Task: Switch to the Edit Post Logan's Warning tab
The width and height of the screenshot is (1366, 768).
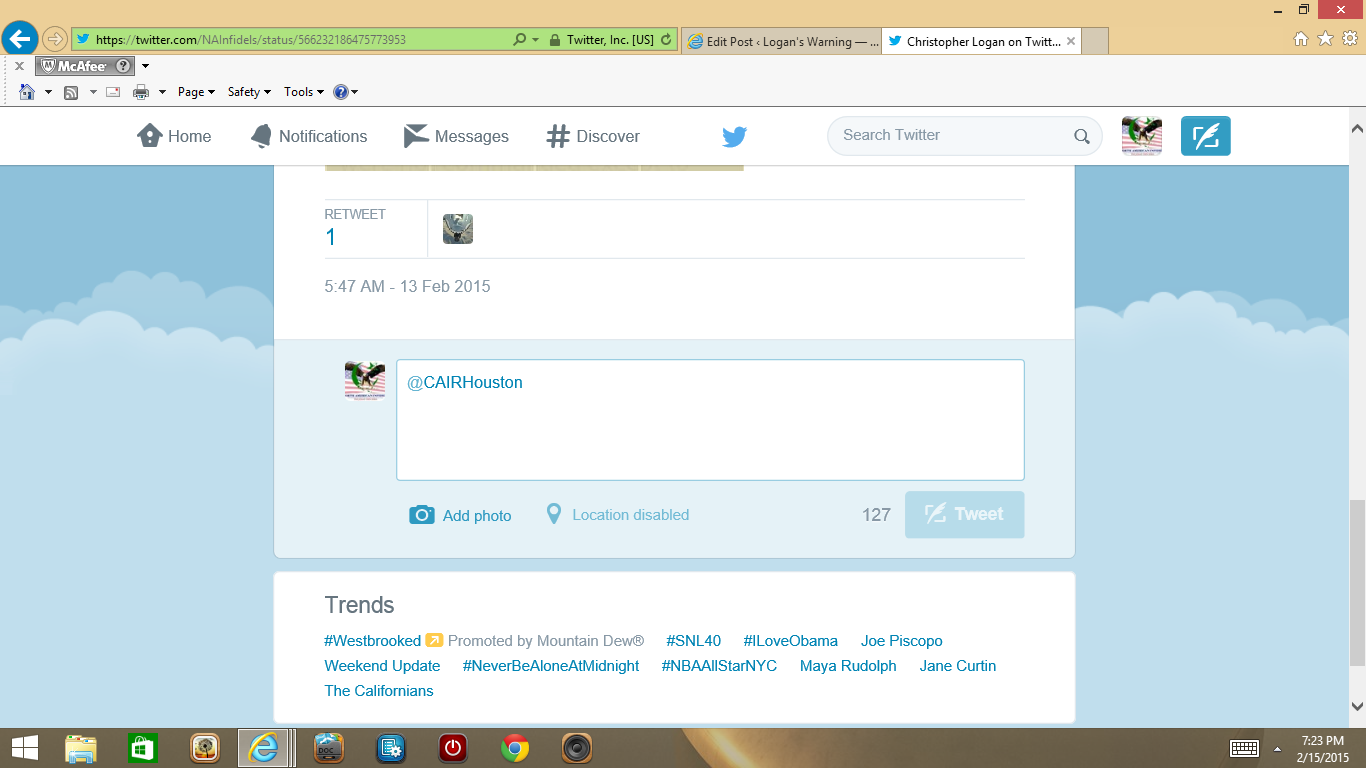Action: pyautogui.click(x=780, y=41)
